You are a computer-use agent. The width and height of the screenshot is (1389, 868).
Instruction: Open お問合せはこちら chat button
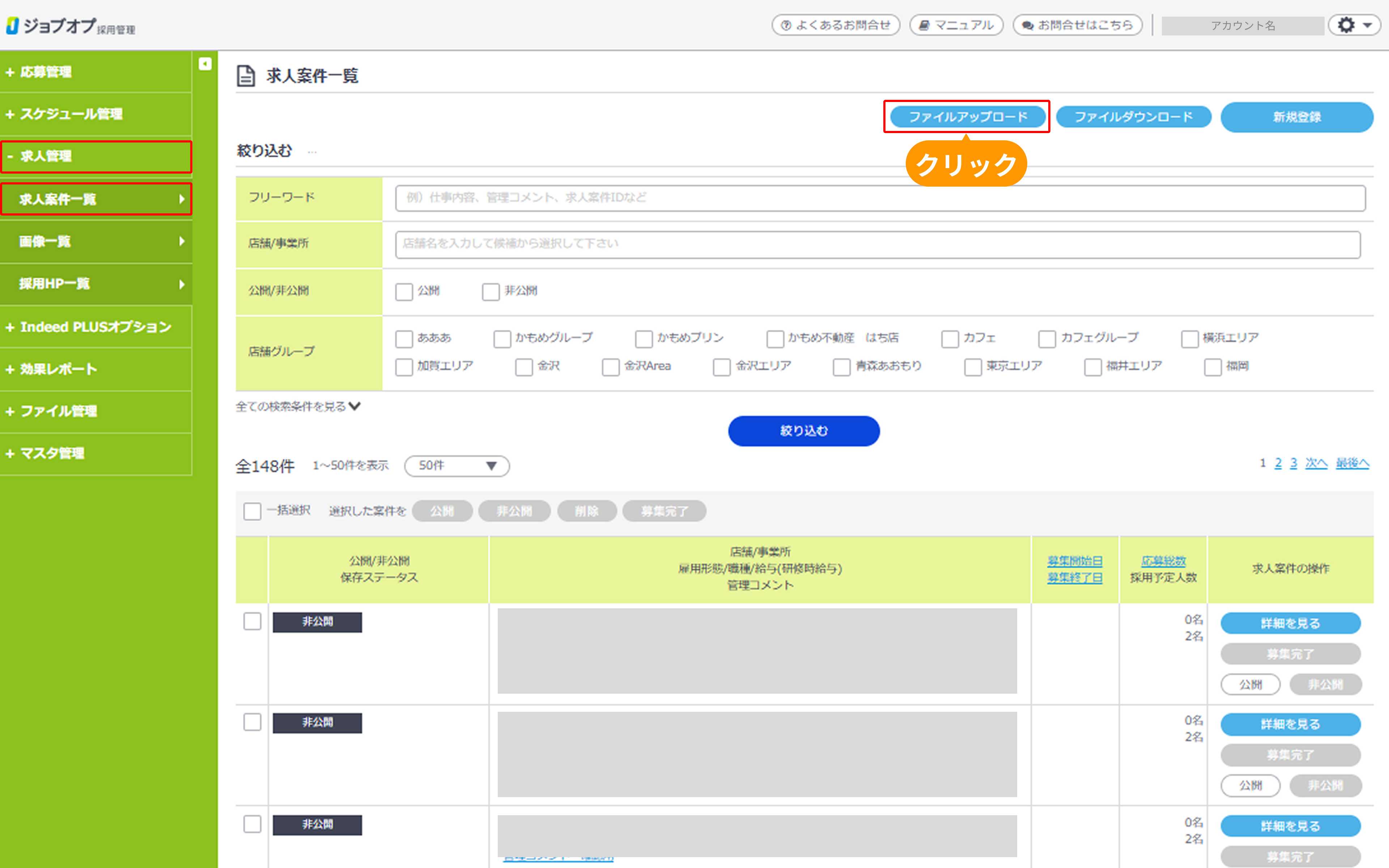(1077, 25)
